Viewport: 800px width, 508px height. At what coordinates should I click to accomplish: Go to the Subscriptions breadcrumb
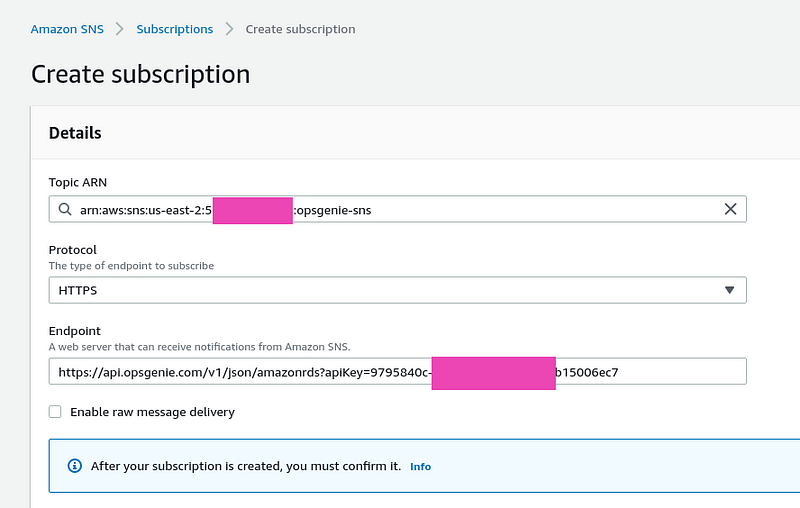point(174,29)
